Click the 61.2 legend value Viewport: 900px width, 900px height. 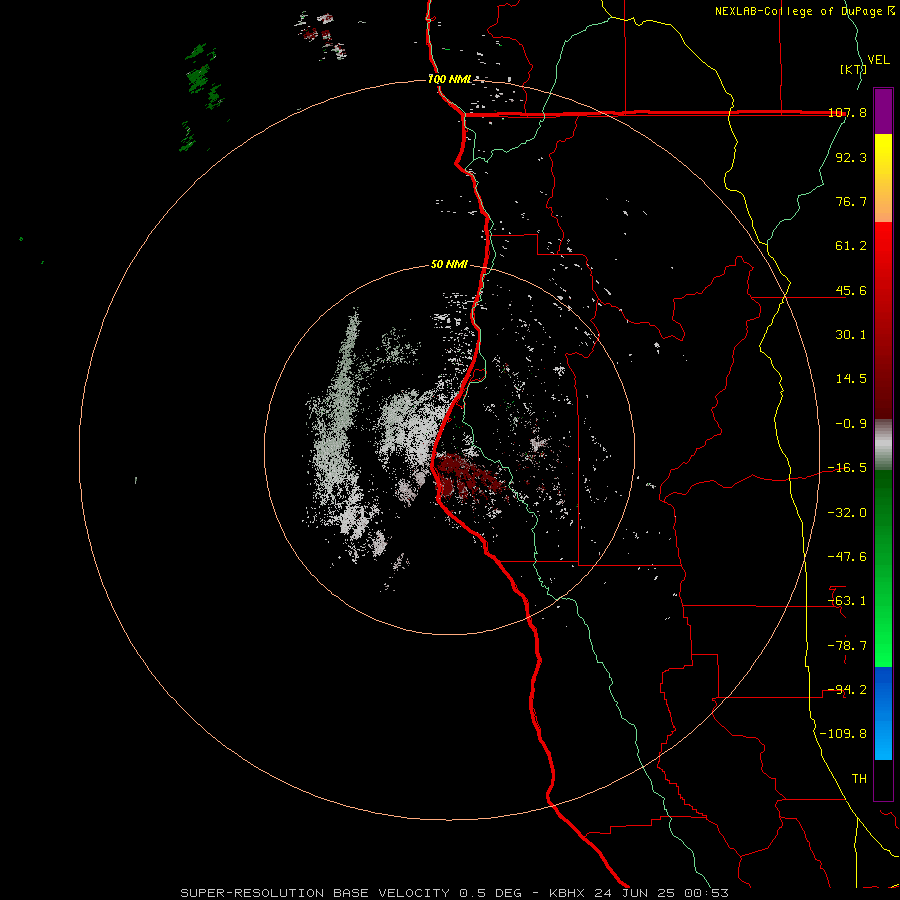[x=851, y=246]
